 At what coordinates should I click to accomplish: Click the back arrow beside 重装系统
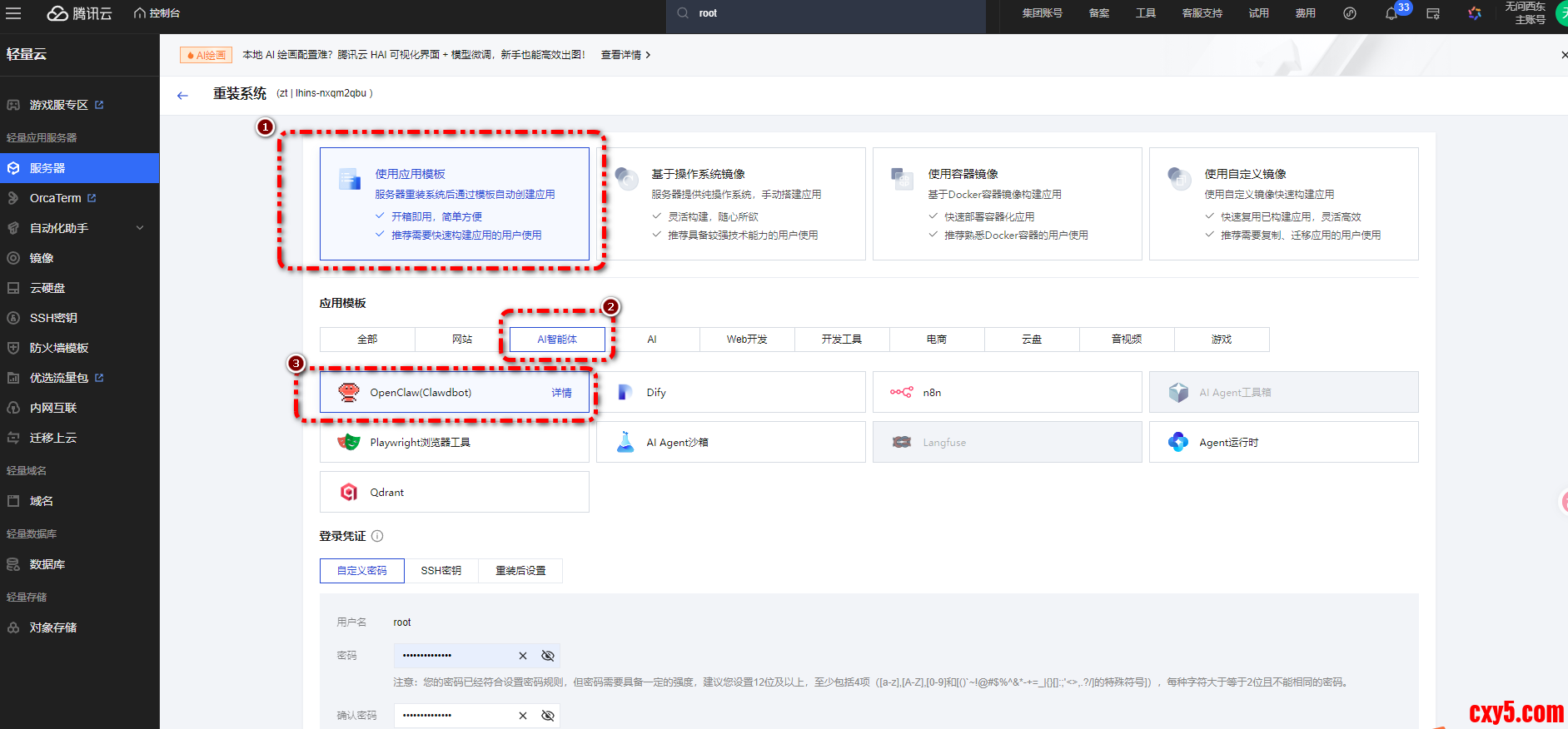182,95
